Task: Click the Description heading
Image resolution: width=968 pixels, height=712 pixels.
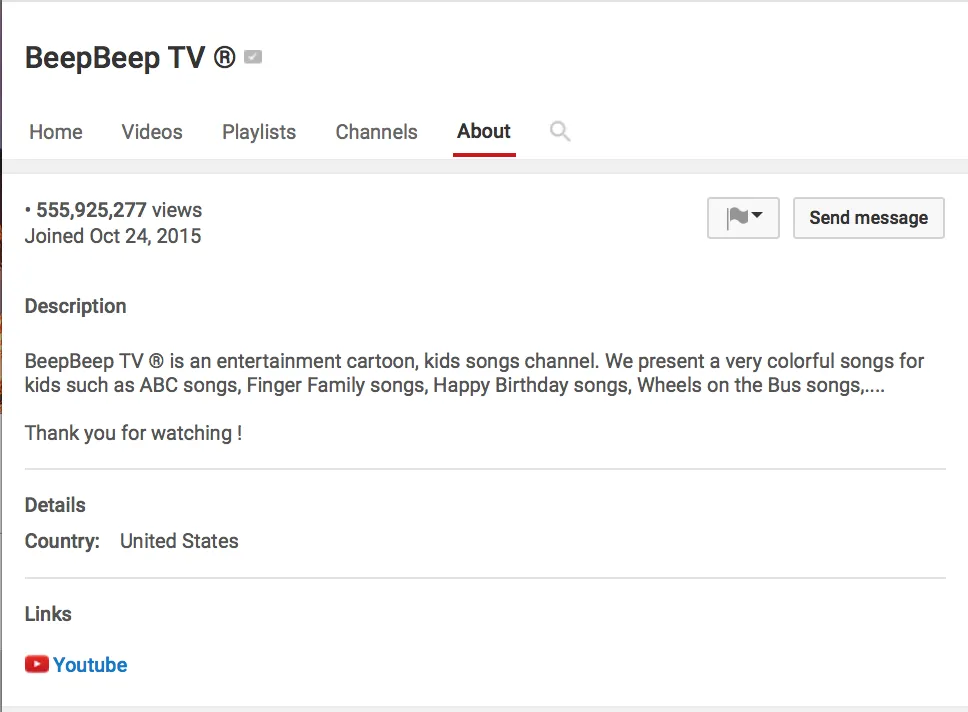Action: coord(75,306)
